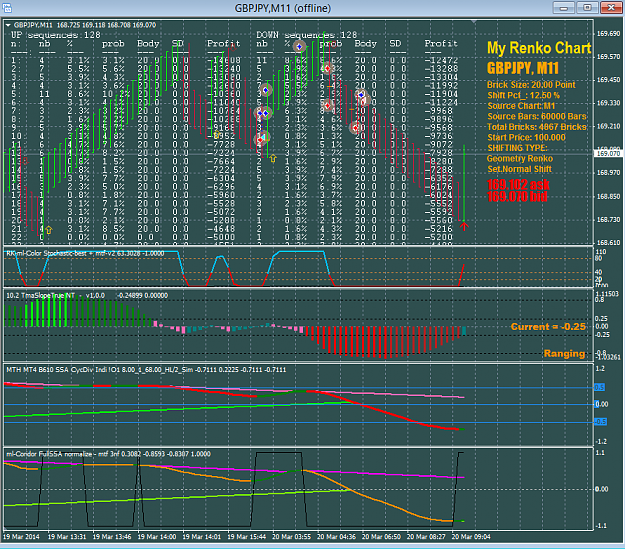Close the GBPJPY,M11 chart window
Image resolution: width=625 pixels, height=549 pixels.
(x=611, y=8)
